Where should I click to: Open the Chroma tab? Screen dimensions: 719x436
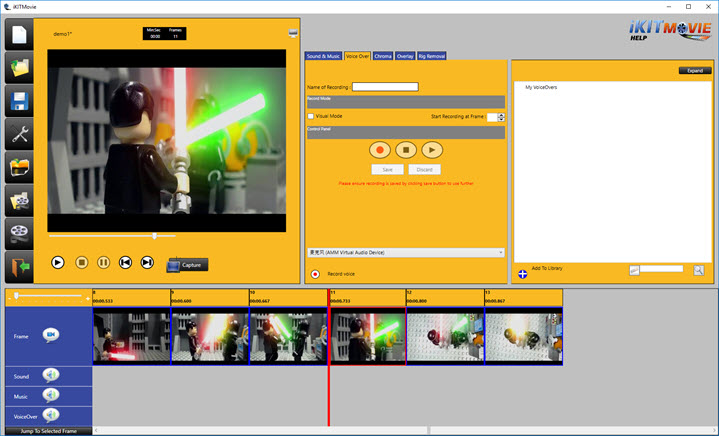383,56
